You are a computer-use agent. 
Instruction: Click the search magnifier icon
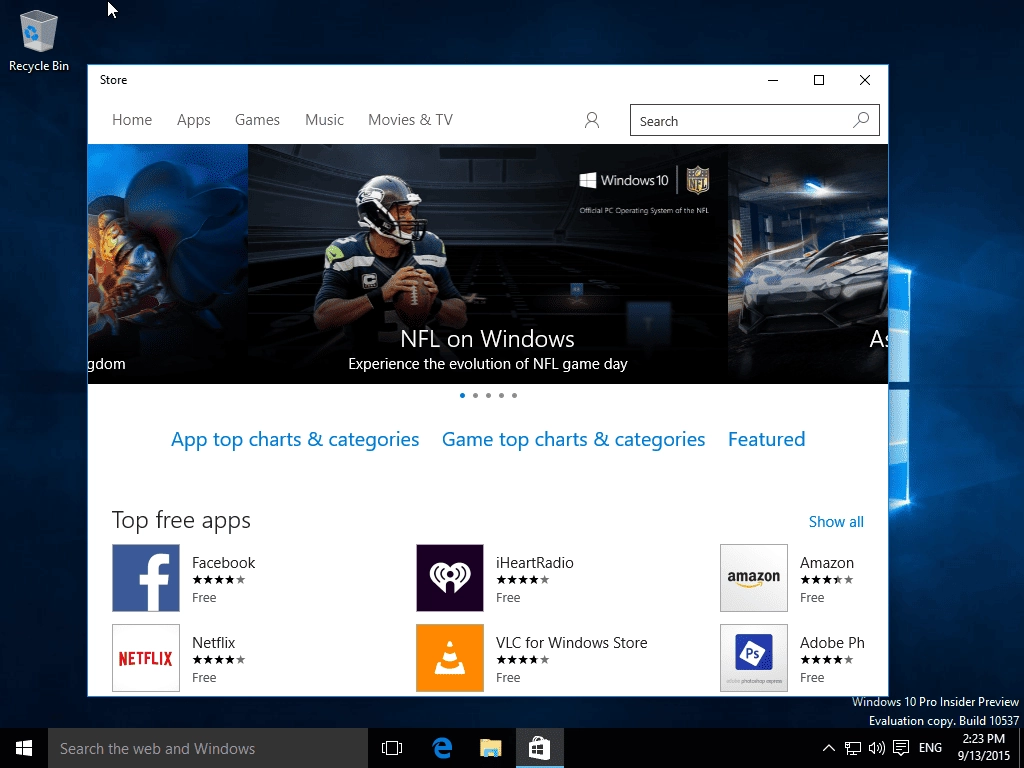pos(861,120)
